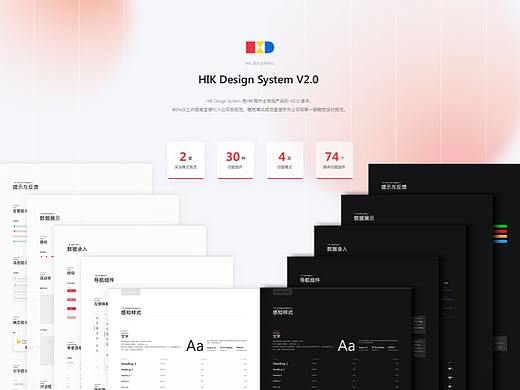
Task: Open the dark 数据录入 page heading
Action: click(x=337, y=249)
